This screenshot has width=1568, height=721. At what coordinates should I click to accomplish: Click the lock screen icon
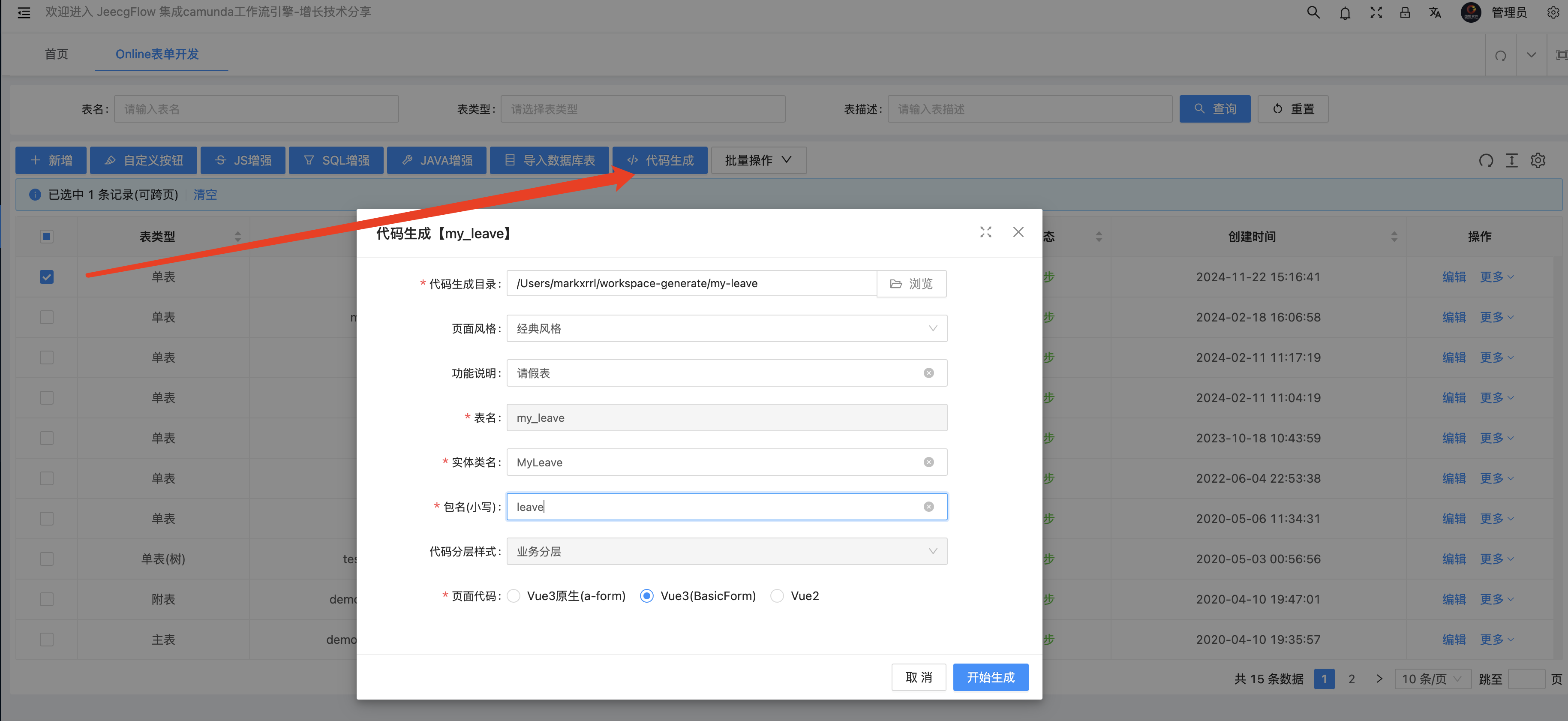1405,12
